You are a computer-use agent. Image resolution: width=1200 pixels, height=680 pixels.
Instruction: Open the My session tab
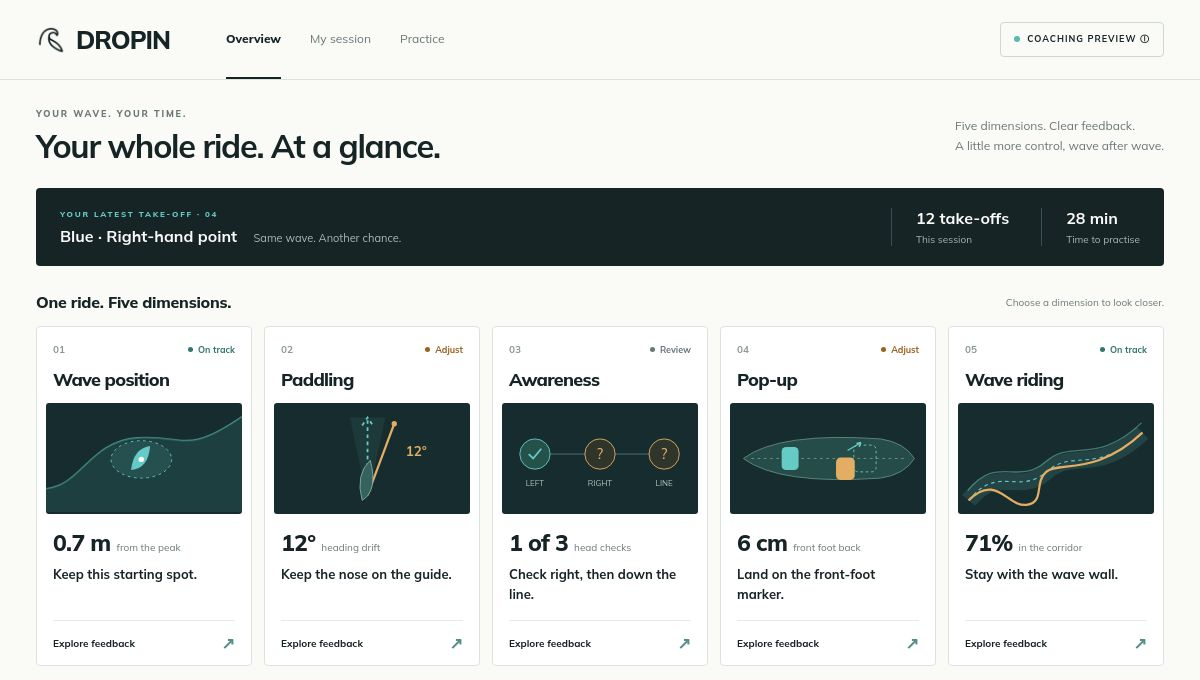340,39
